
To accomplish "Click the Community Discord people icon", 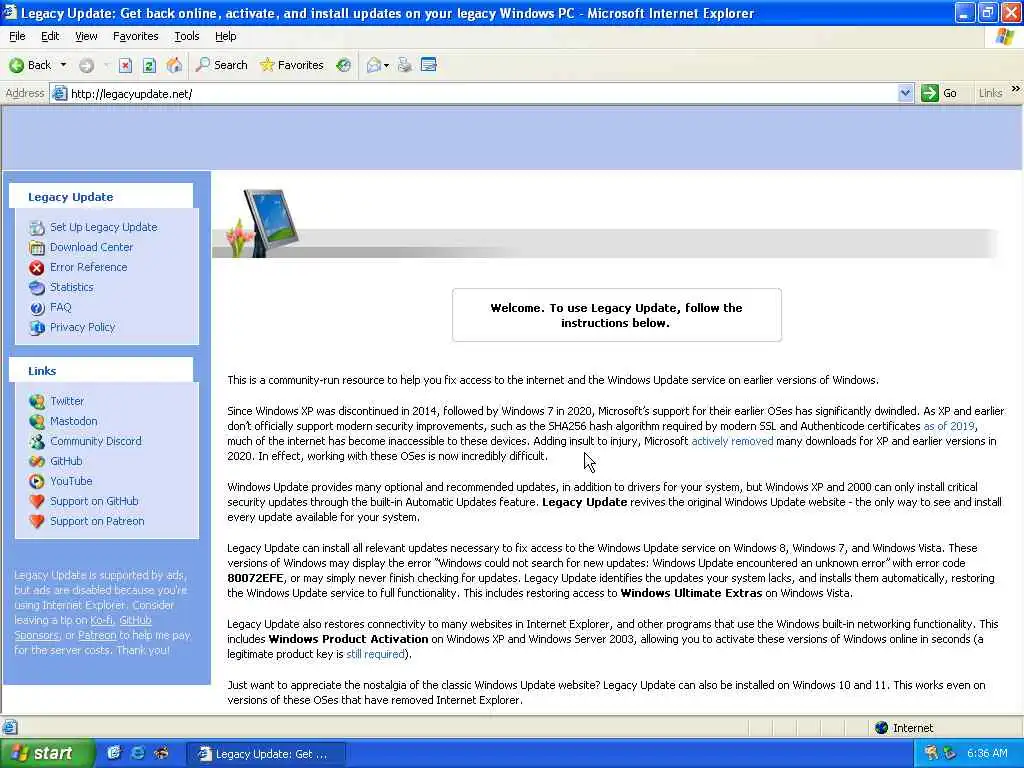I will tap(37, 441).
